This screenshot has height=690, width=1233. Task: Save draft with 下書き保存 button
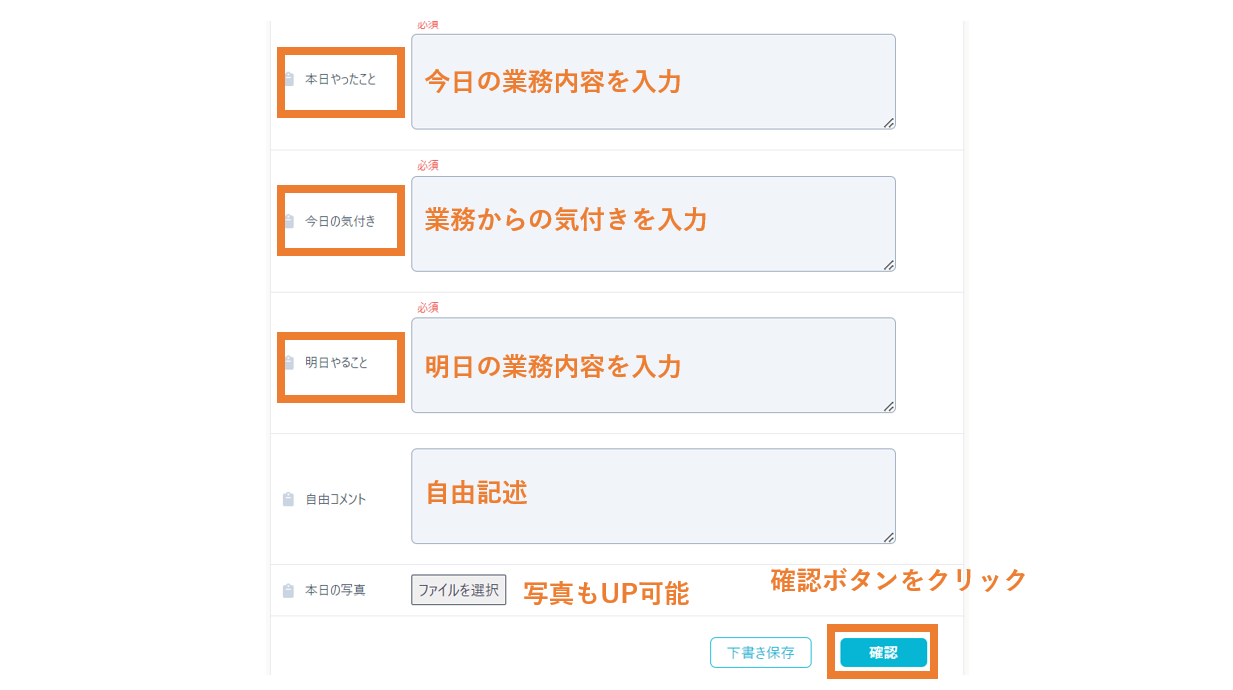click(760, 653)
